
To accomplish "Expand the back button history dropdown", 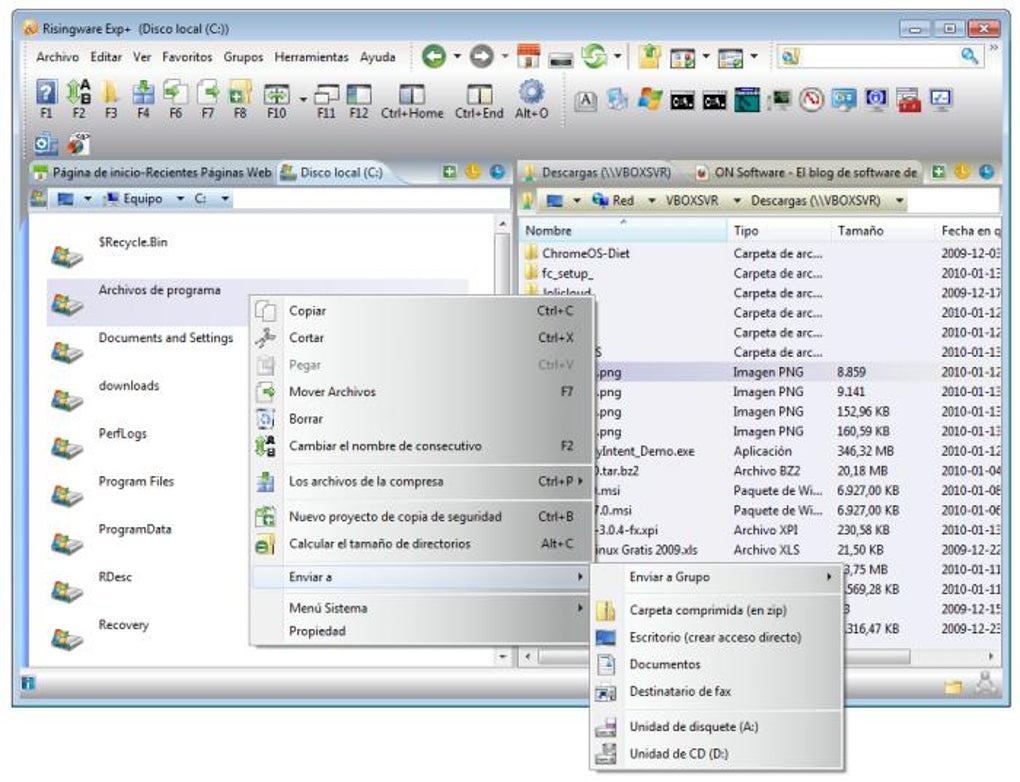I will click(457, 55).
